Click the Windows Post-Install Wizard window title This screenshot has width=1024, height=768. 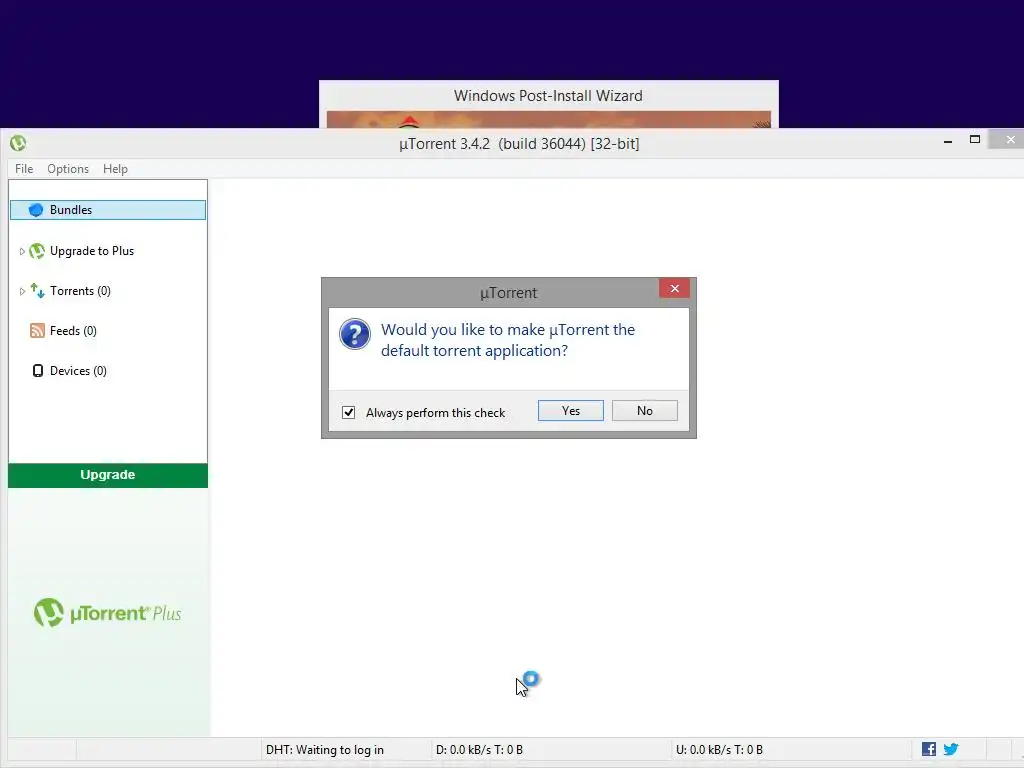[549, 95]
